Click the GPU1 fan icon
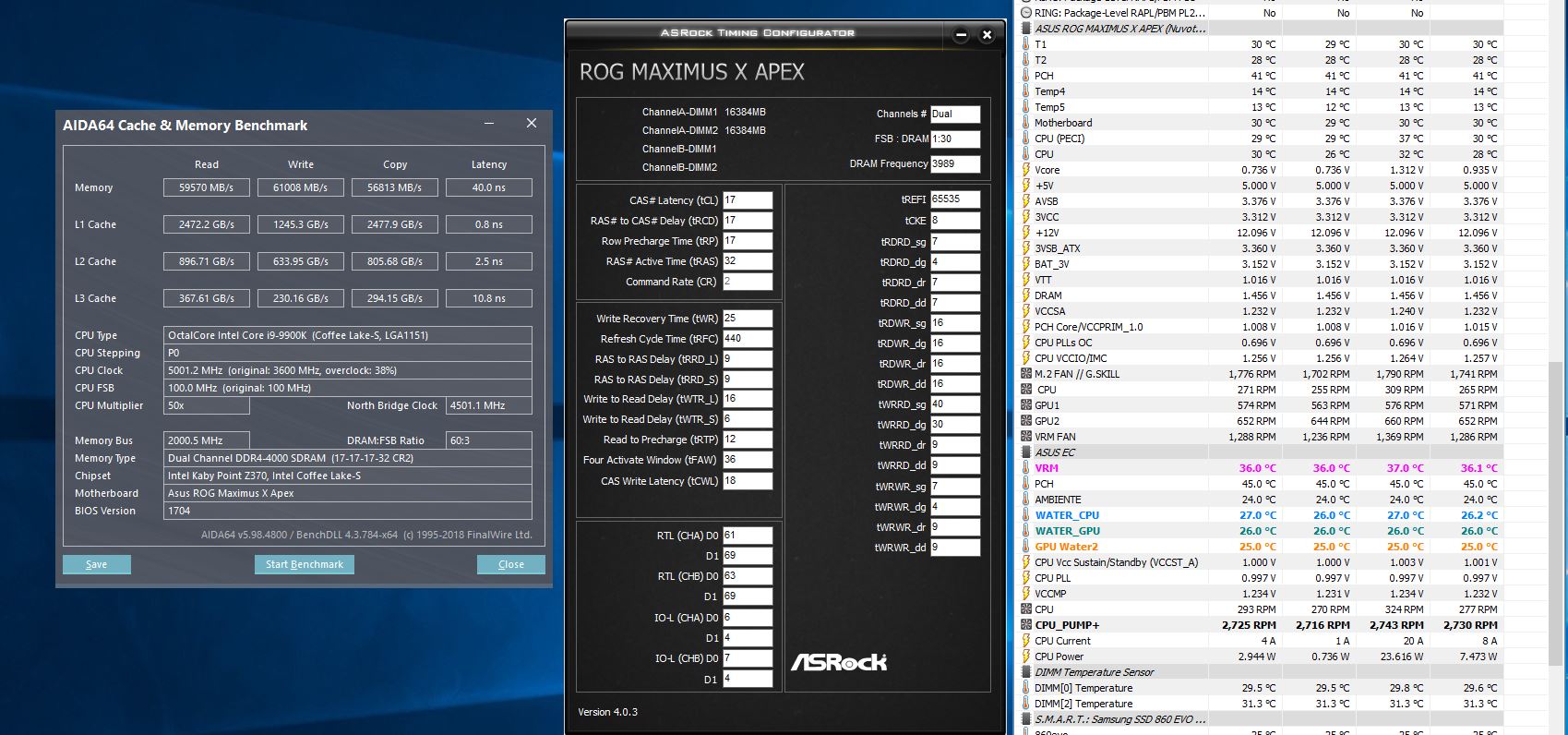 point(1026,405)
